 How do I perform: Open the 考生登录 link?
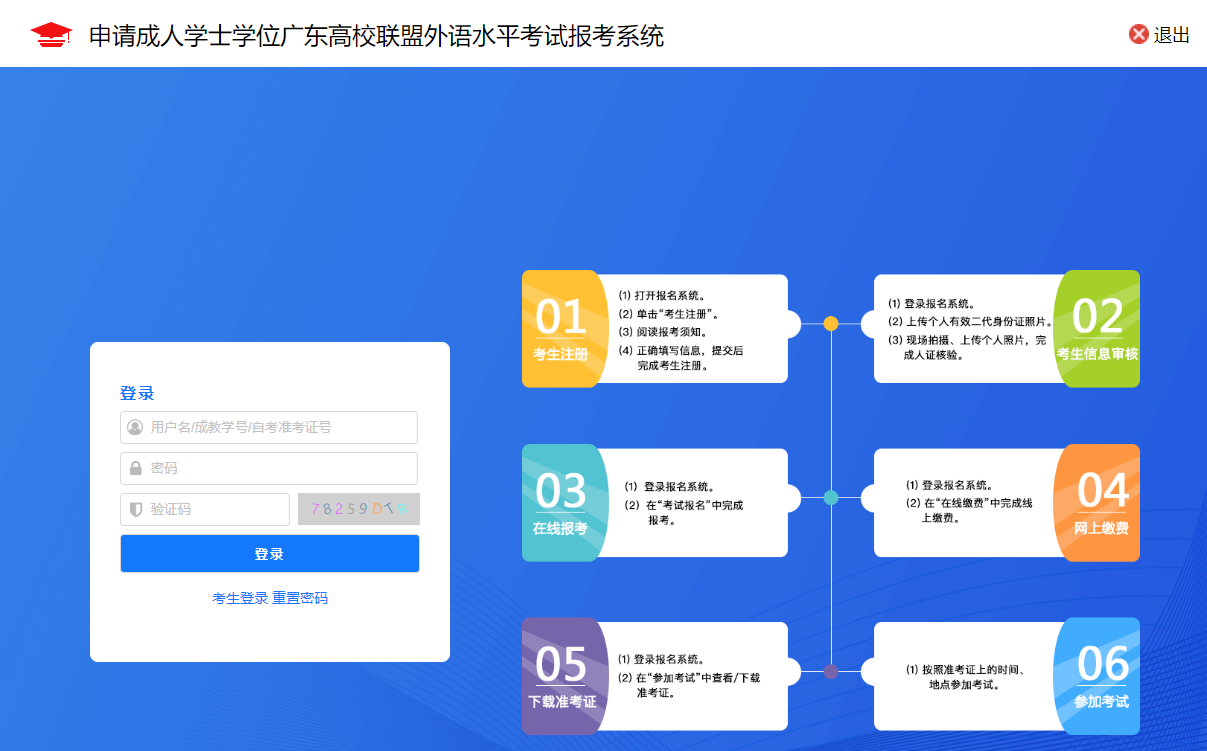240,598
